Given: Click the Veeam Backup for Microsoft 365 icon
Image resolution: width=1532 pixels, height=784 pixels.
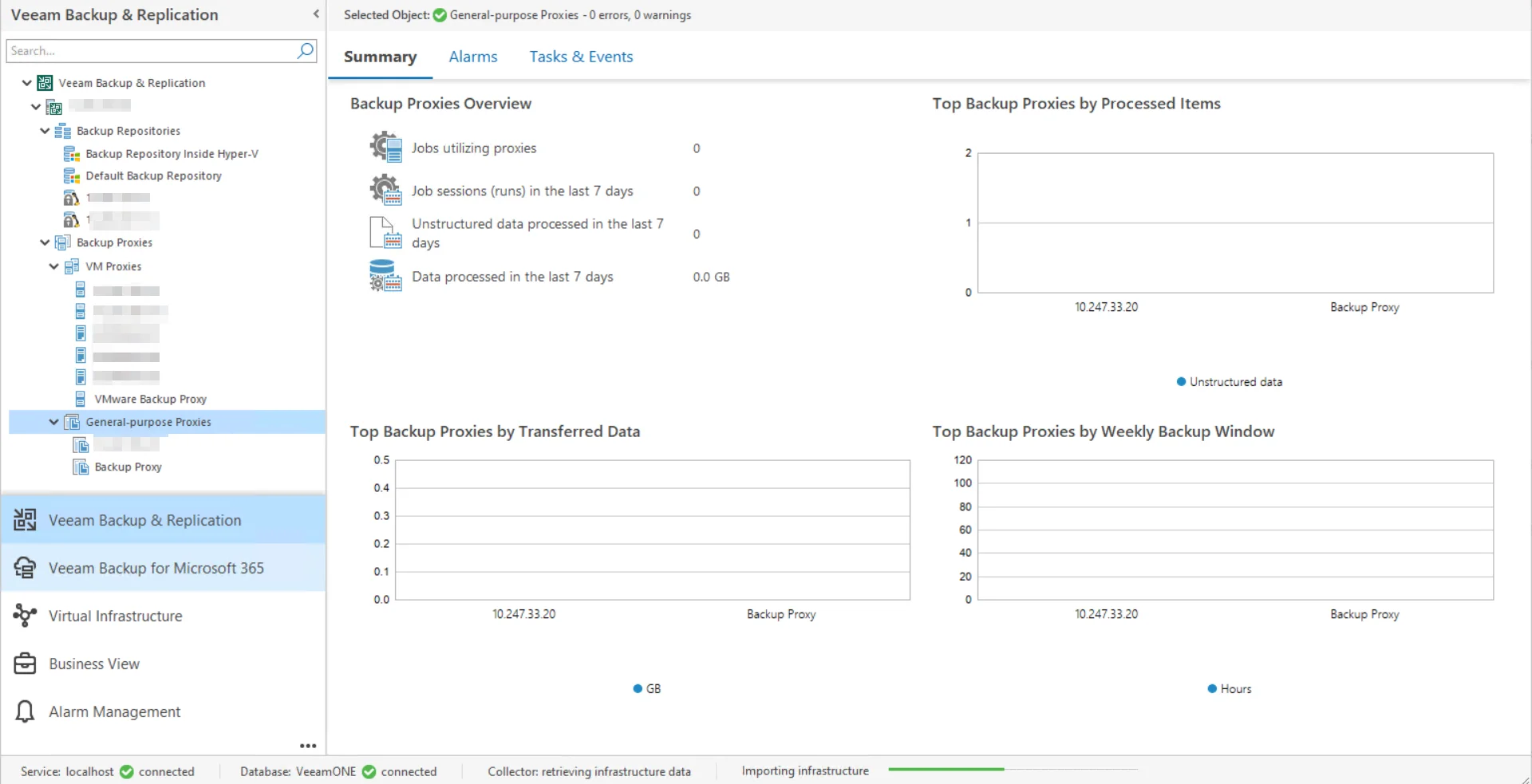Looking at the screenshot, I should [x=25, y=568].
